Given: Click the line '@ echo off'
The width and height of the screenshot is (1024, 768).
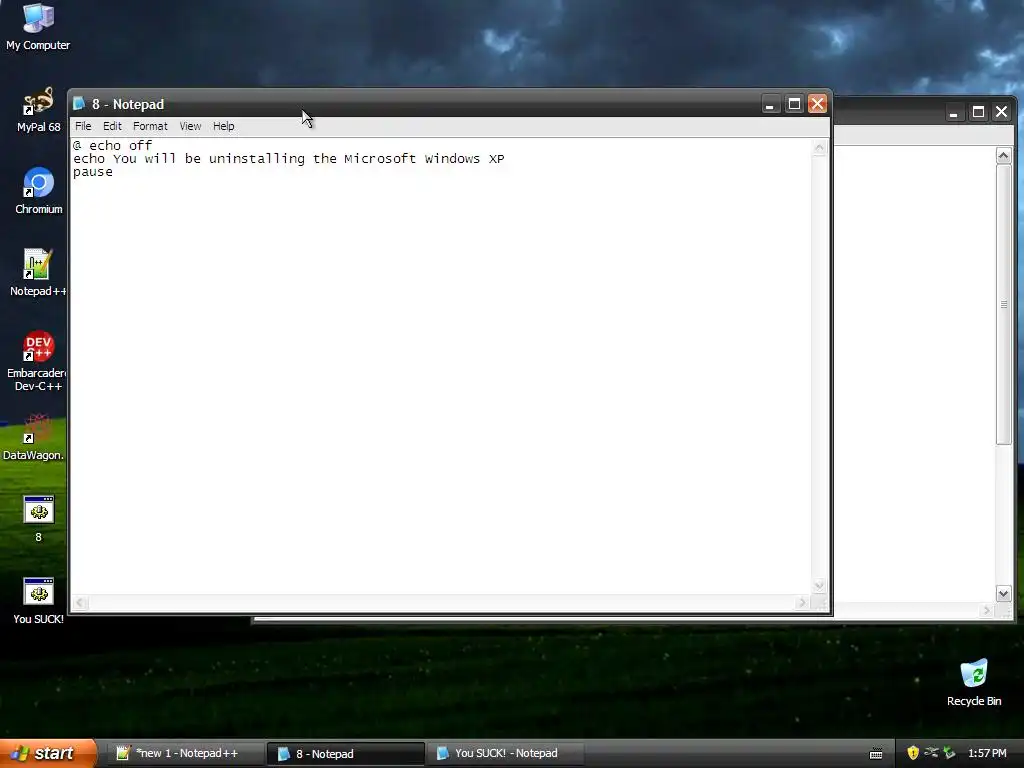Looking at the screenshot, I should 112,145.
